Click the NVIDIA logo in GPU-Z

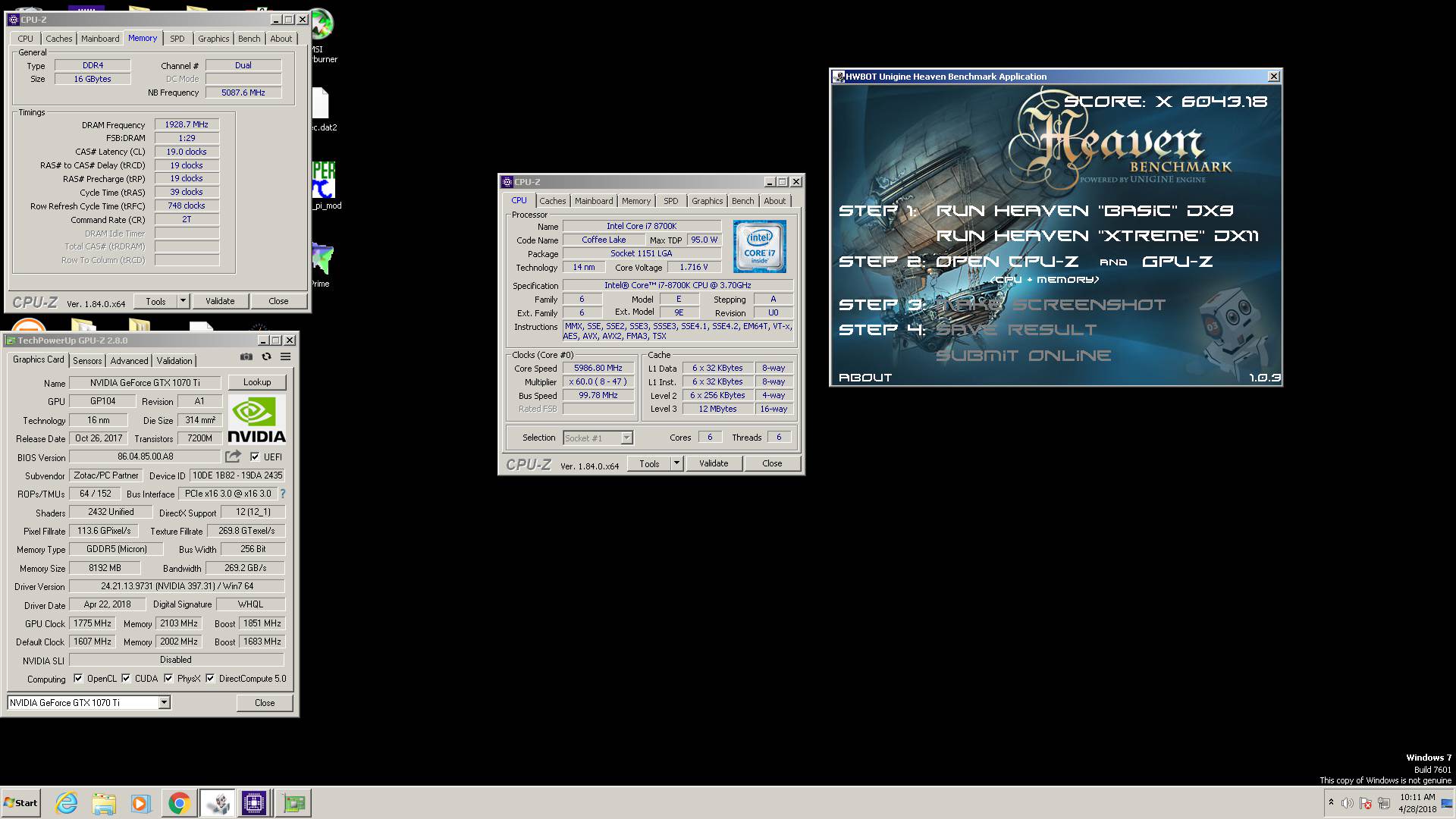(x=257, y=420)
